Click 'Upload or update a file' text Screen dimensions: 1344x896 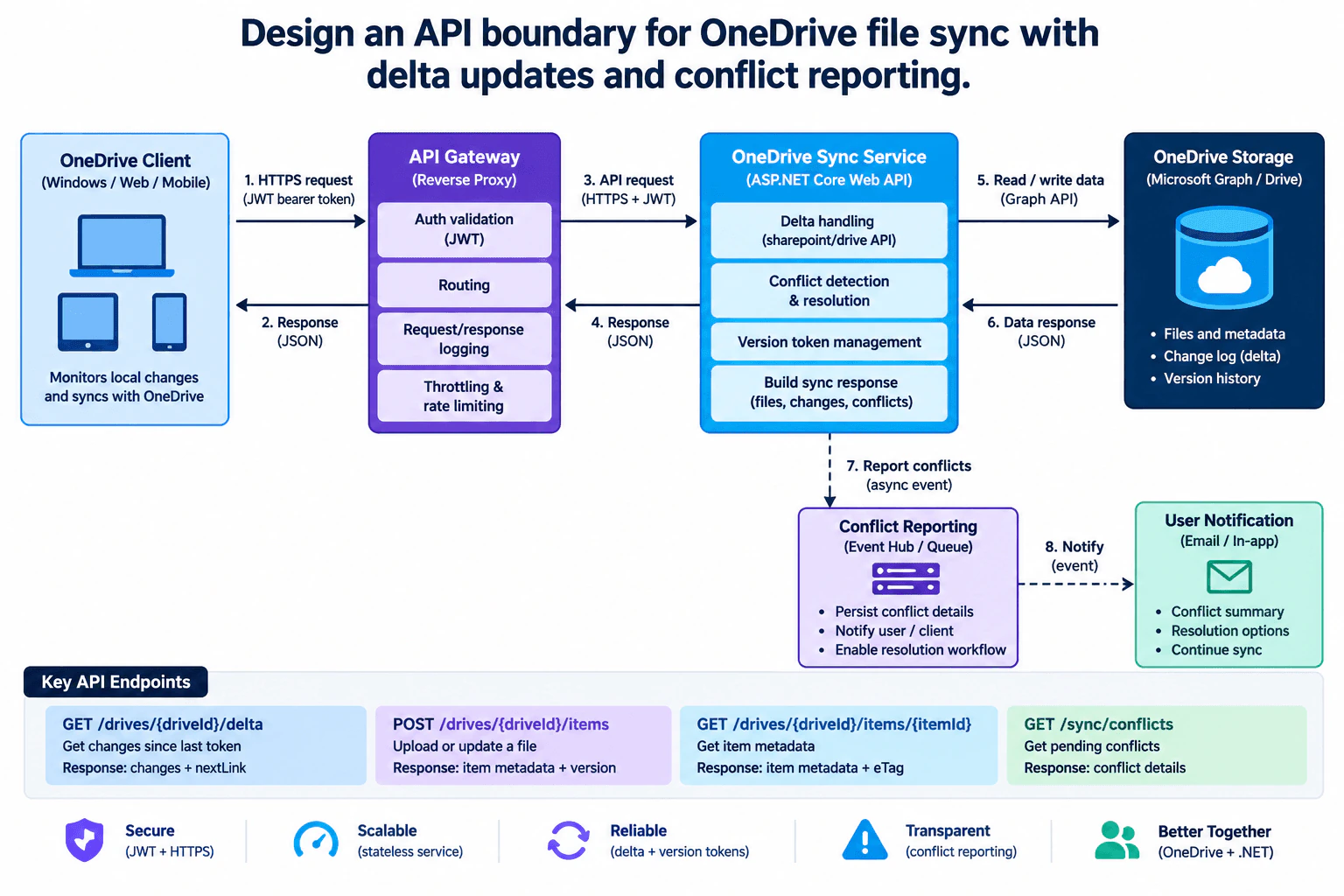465,746
